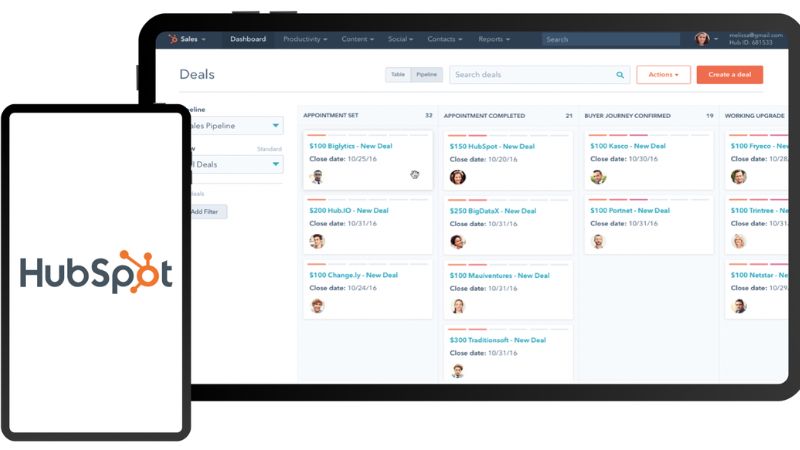Screen dimensions: 800x450
Task: Click owner avatar on Kasco deal card
Action: pos(598,177)
